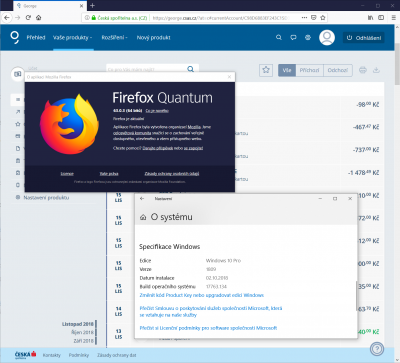Screen dimensions: 400x363
Task: Open Licenční podmínky pro software Microsoft link
Action: 208,328
